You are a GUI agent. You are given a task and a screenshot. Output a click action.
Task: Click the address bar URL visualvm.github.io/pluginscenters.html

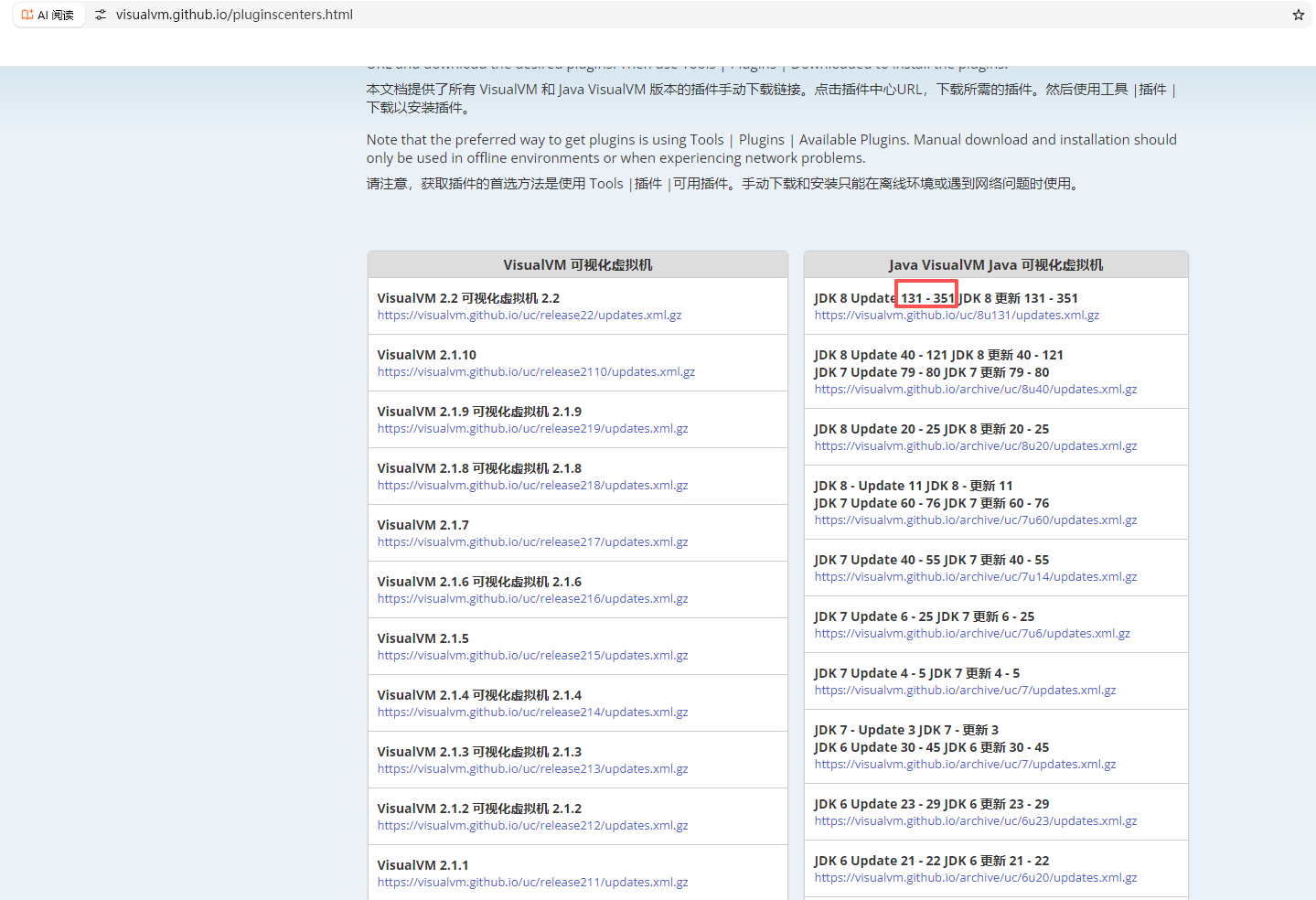click(x=234, y=15)
